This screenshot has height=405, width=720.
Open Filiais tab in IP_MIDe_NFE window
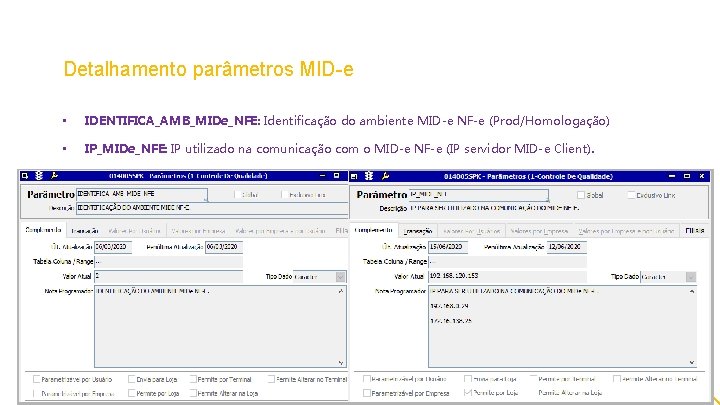coord(694,231)
